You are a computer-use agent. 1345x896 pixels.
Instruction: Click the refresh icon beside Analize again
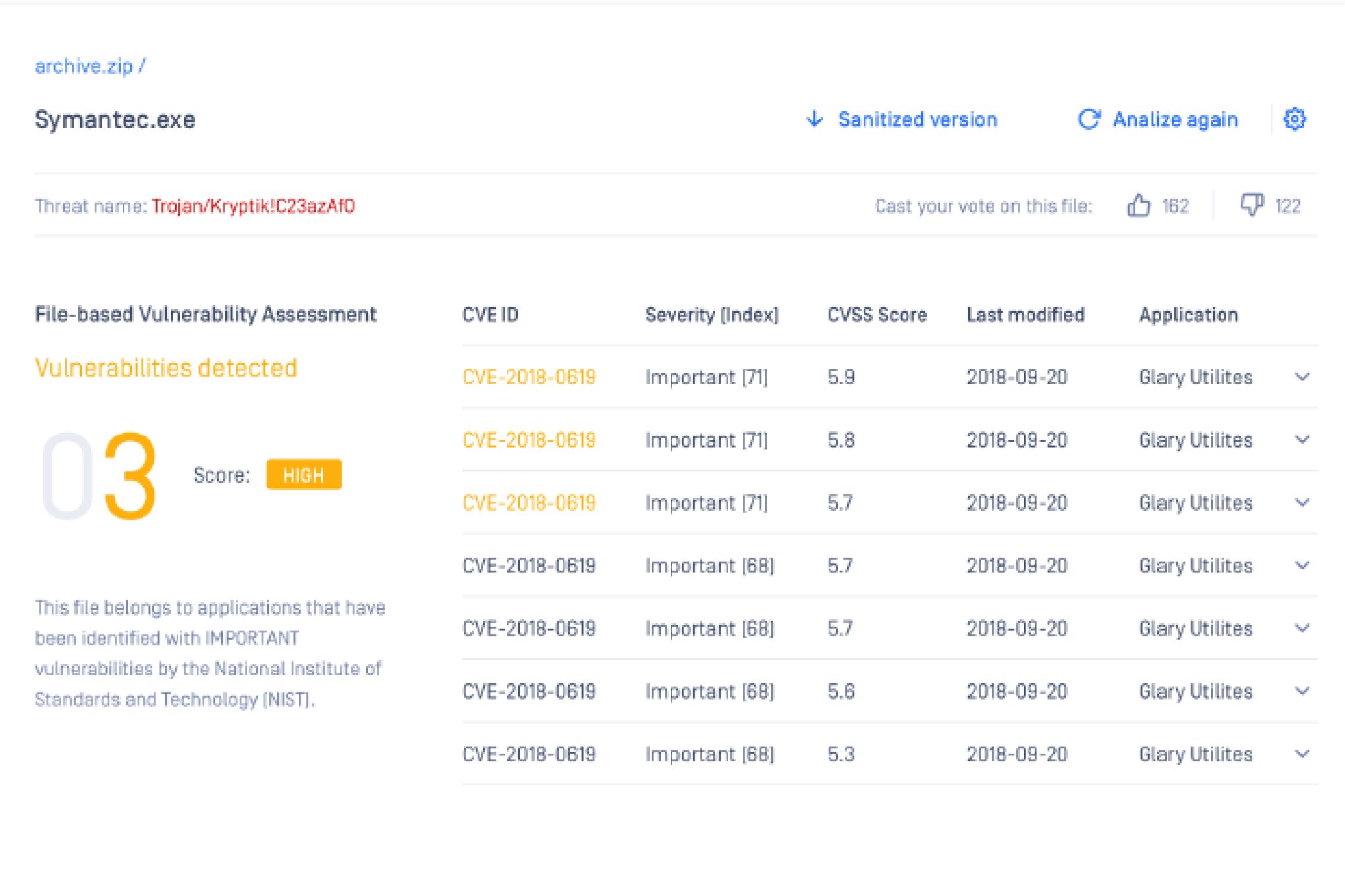(1089, 119)
